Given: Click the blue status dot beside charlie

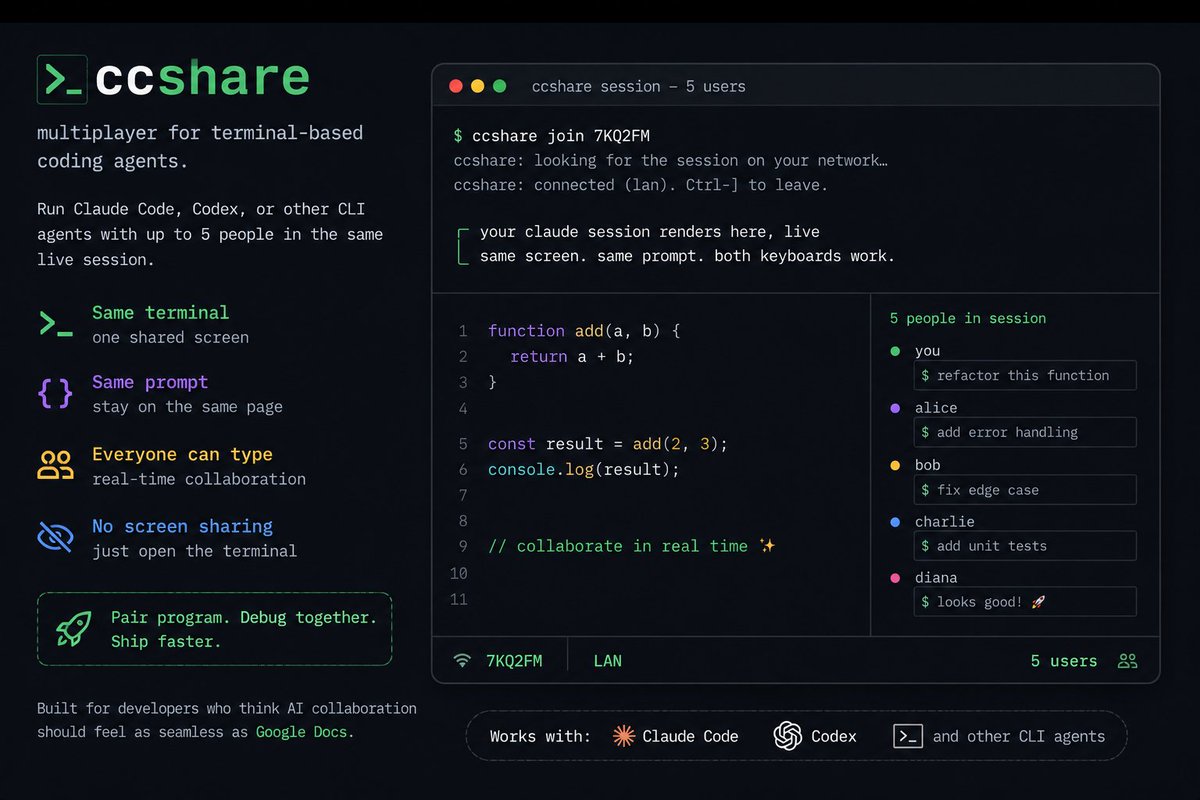Looking at the screenshot, I should [895, 522].
